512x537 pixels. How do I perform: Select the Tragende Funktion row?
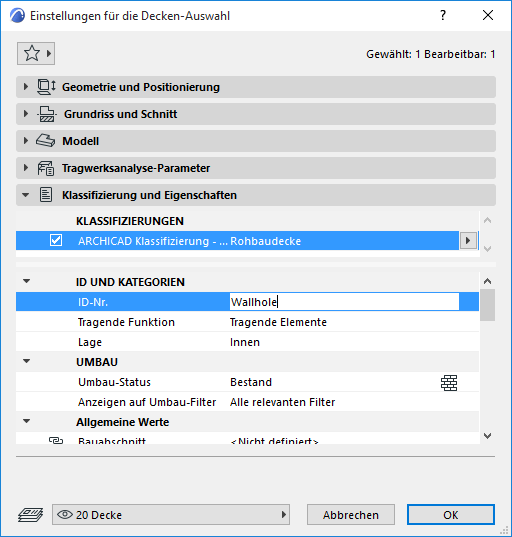(x=247, y=322)
